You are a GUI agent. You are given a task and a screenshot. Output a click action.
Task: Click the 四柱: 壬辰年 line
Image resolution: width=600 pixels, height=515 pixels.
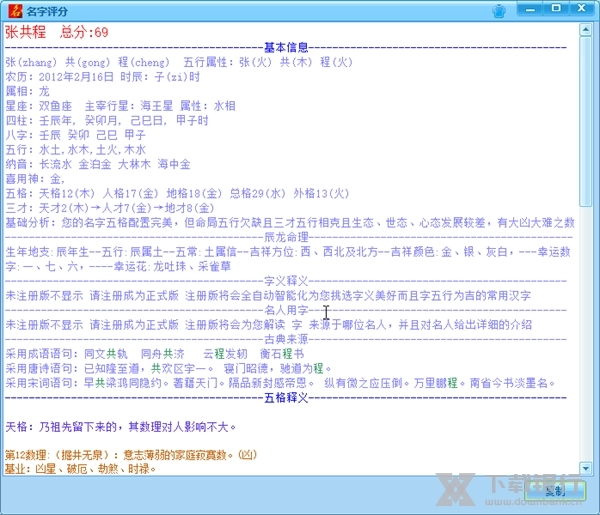pos(107,121)
